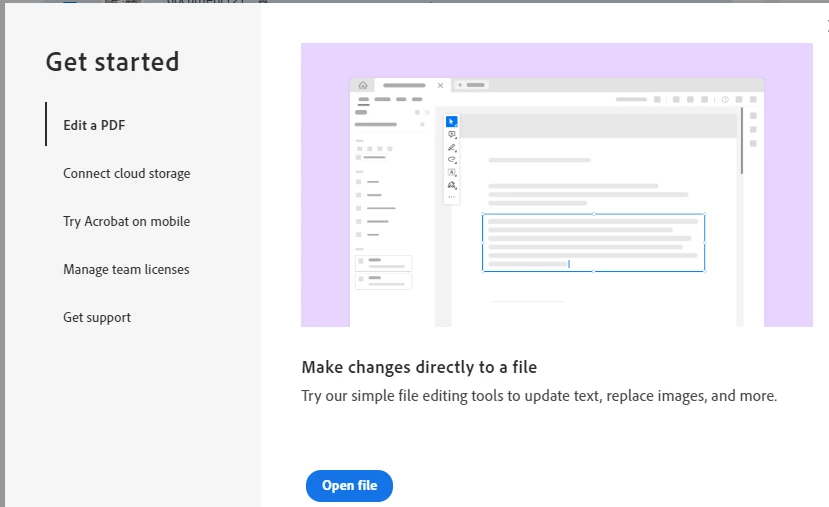Viewport: 829px width, 507px height.
Task: Open Connect cloud storage section
Action: (x=126, y=173)
